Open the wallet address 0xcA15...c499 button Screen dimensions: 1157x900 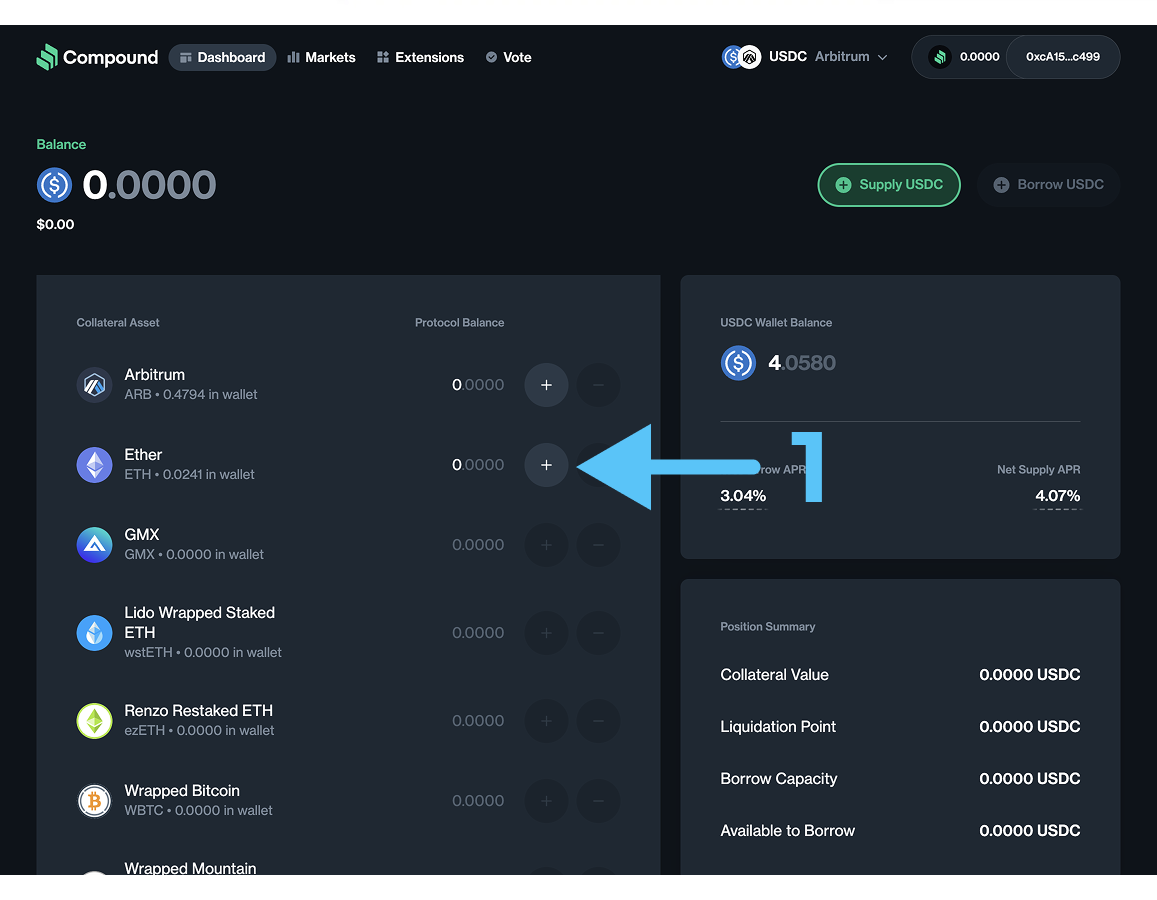pos(1062,57)
